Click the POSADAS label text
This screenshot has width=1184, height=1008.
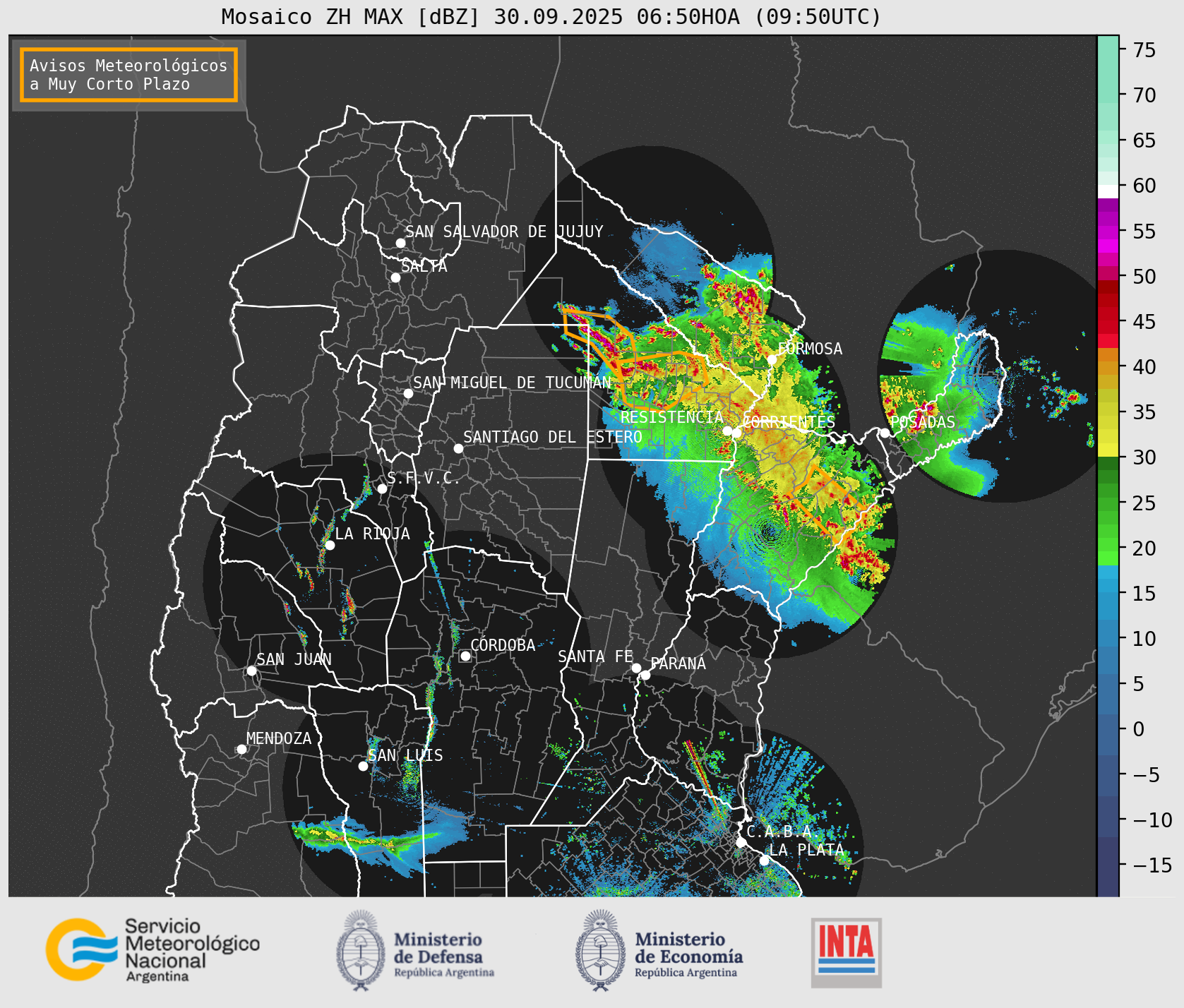922,422
